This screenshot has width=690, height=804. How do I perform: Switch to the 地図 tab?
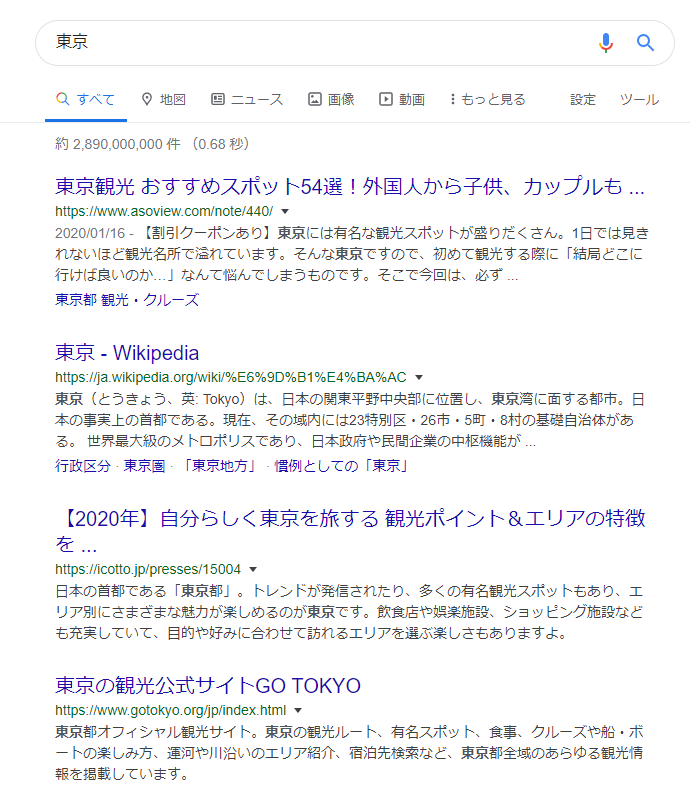tap(164, 99)
